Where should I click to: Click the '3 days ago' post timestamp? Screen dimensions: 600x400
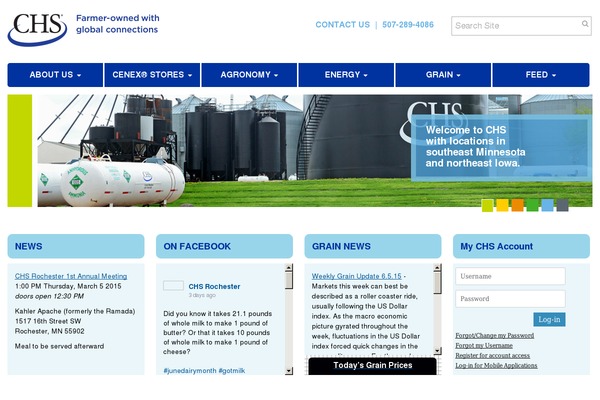click(x=202, y=295)
